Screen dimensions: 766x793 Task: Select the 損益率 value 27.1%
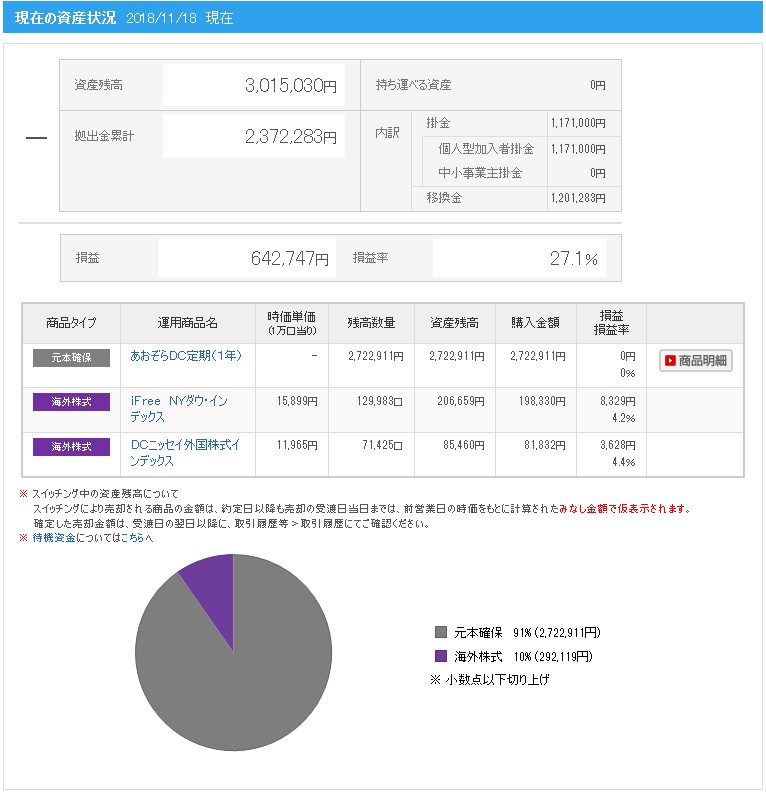click(574, 258)
